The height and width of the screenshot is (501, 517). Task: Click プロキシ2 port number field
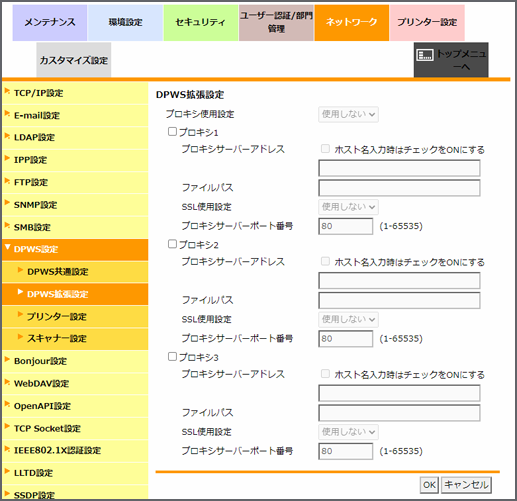pos(346,339)
